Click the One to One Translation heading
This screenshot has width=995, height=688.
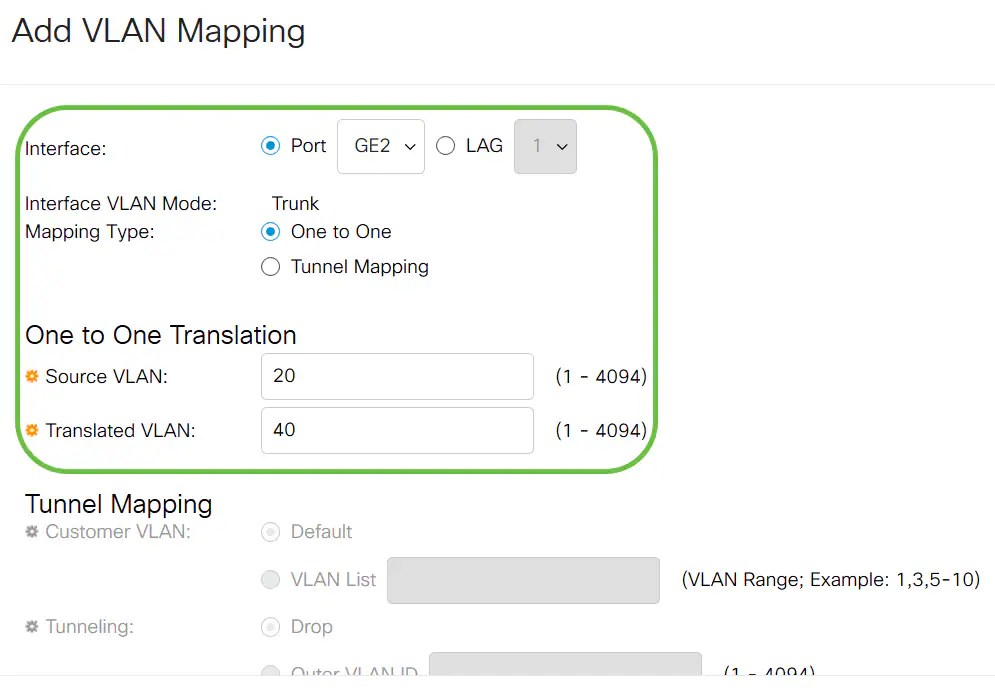(160, 335)
